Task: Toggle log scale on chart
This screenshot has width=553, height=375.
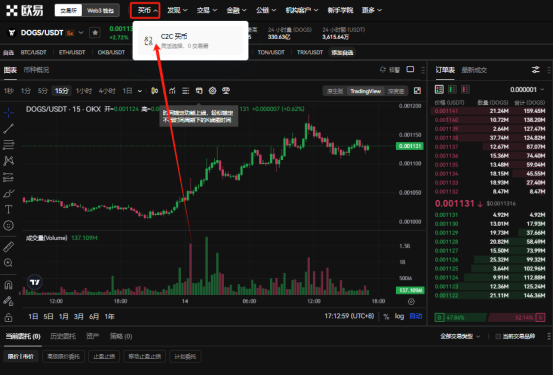Action: tap(399, 316)
